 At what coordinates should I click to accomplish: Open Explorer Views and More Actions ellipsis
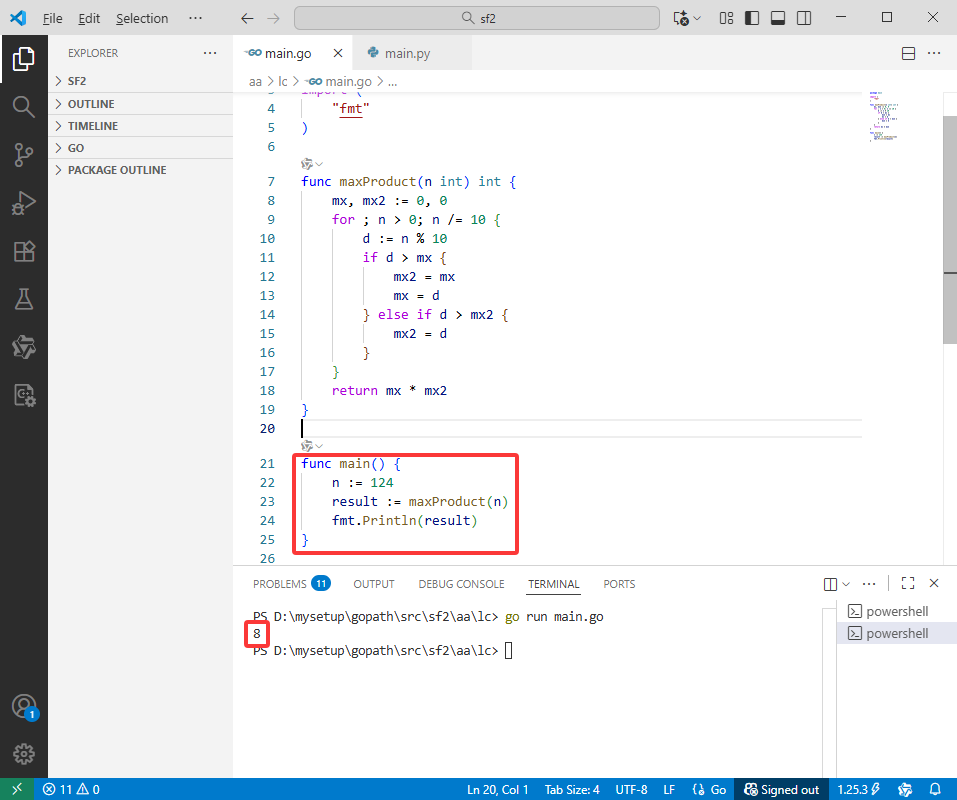pyautogui.click(x=210, y=53)
